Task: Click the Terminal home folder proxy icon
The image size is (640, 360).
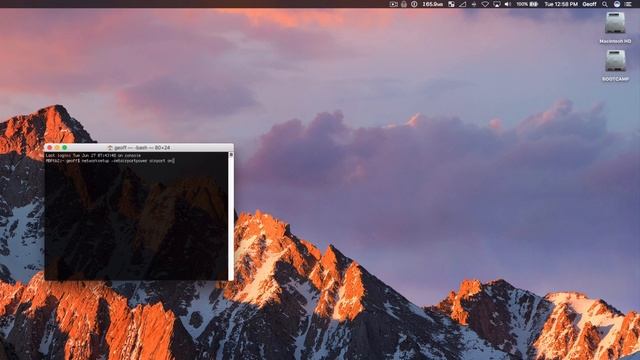Action: pos(110,148)
